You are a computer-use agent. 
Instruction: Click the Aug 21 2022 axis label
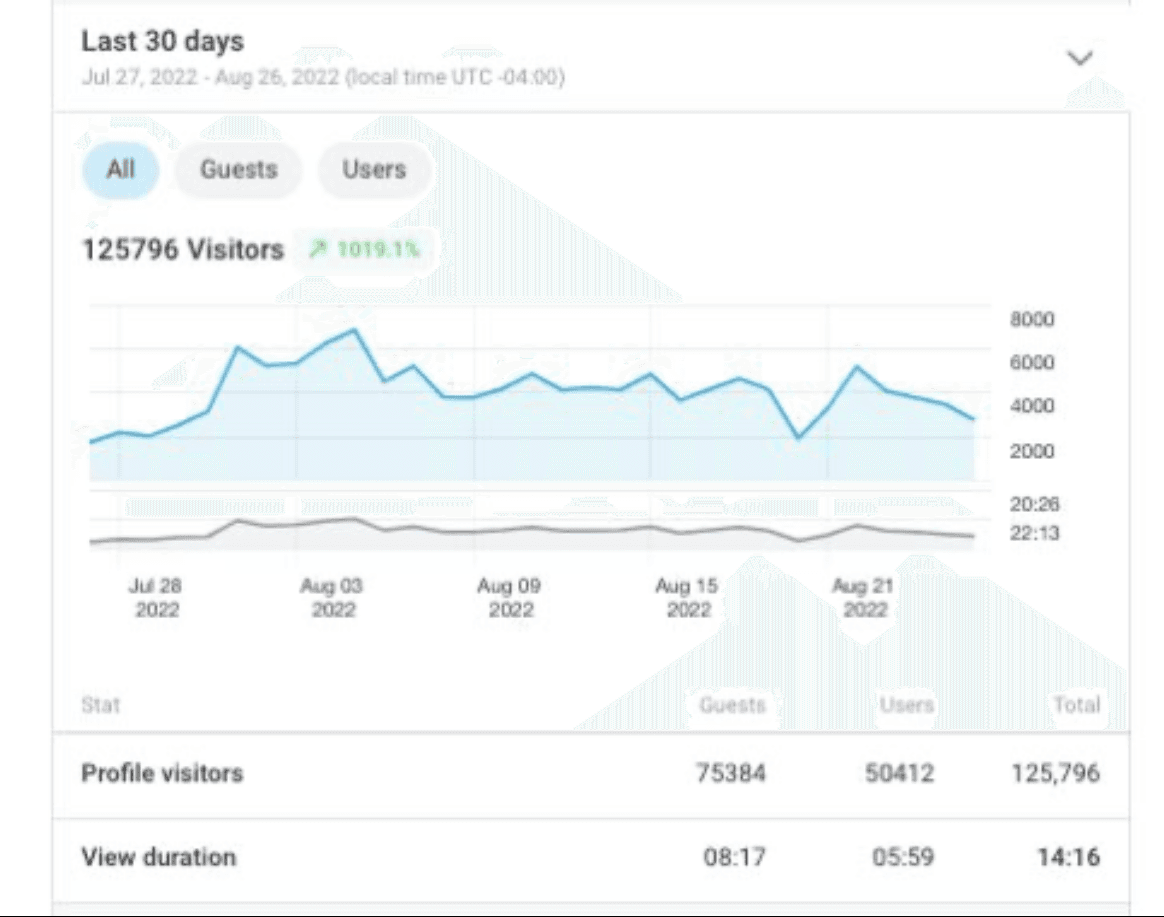[x=864, y=597]
